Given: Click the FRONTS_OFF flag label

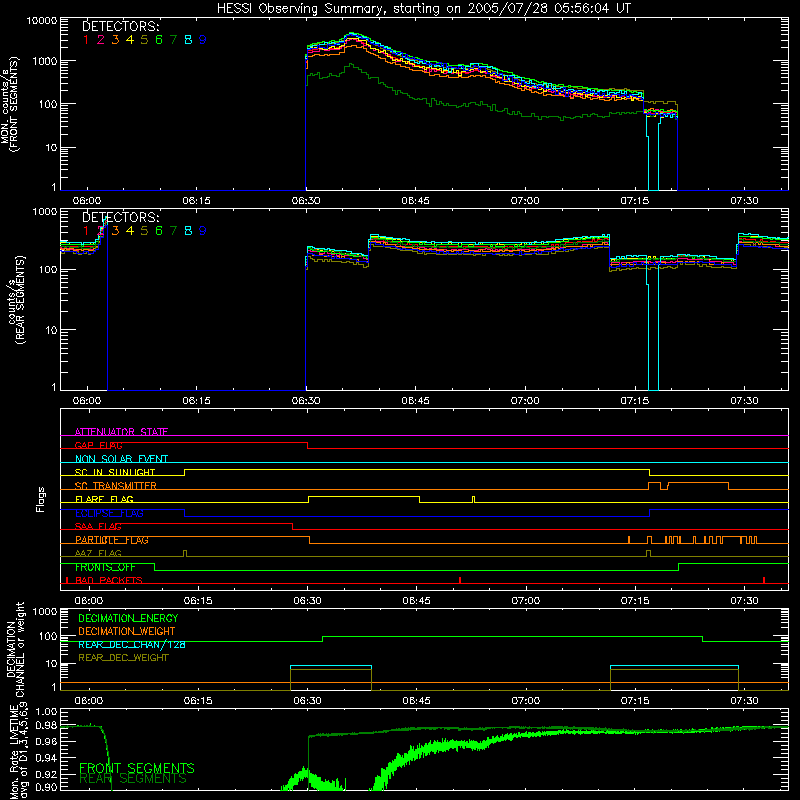Looking at the screenshot, I should pyautogui.click(x=105, y=567).
